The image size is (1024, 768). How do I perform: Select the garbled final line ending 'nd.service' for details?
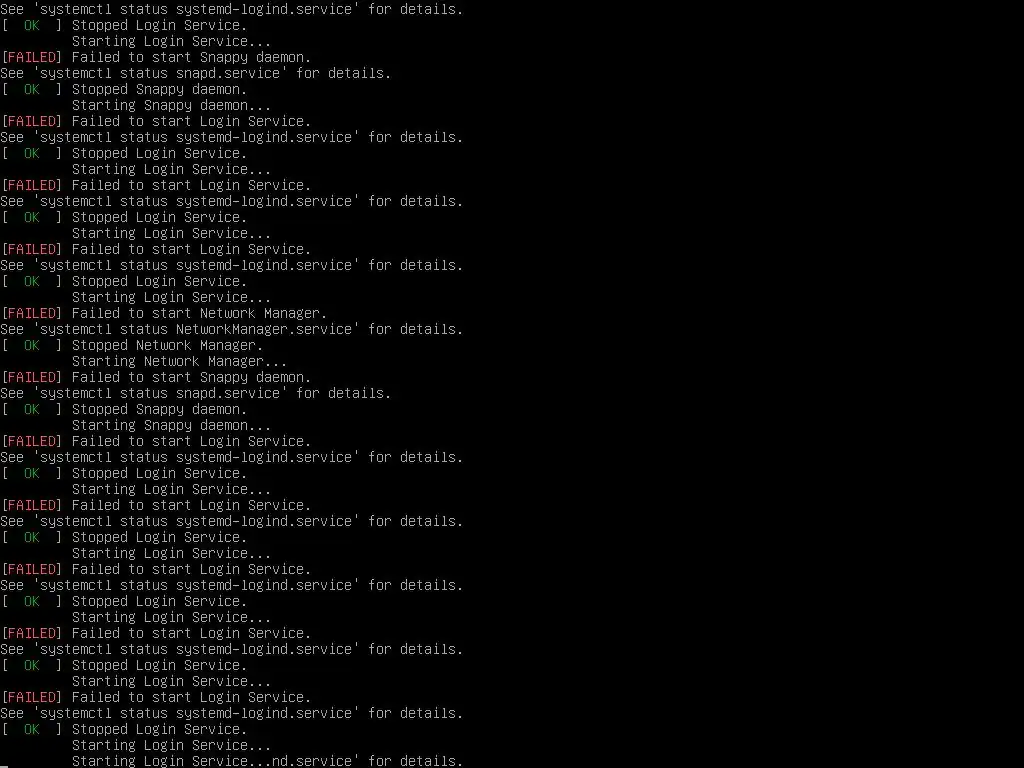click(x=267, y=761)
